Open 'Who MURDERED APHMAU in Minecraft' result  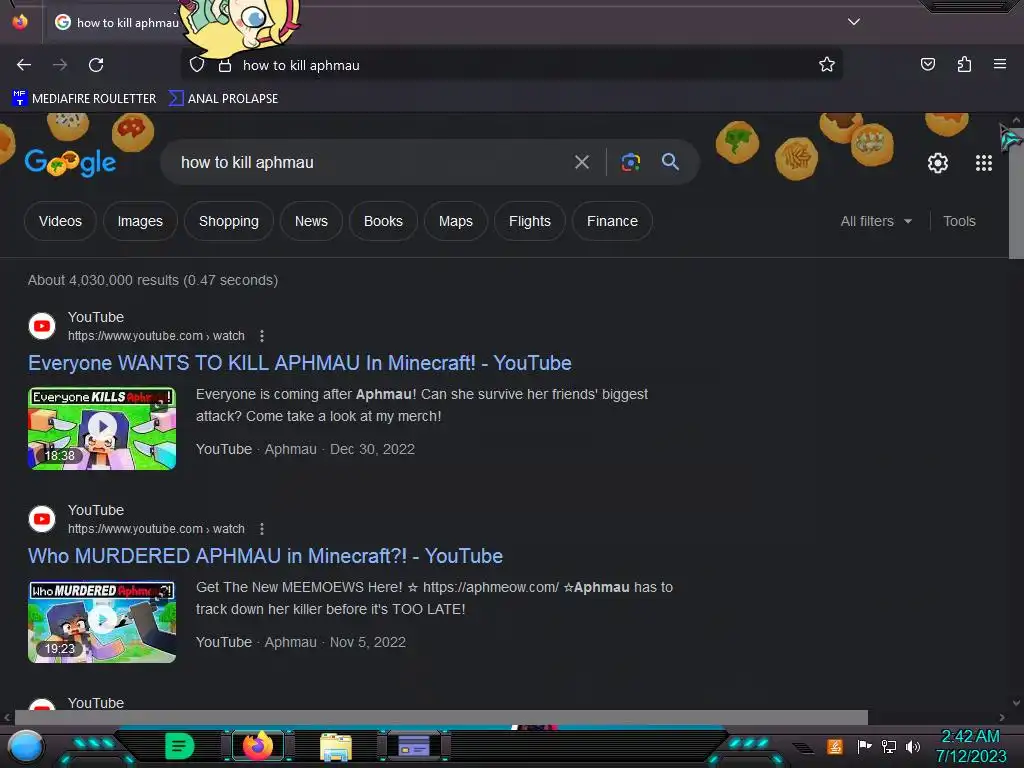tap(265, 556)
